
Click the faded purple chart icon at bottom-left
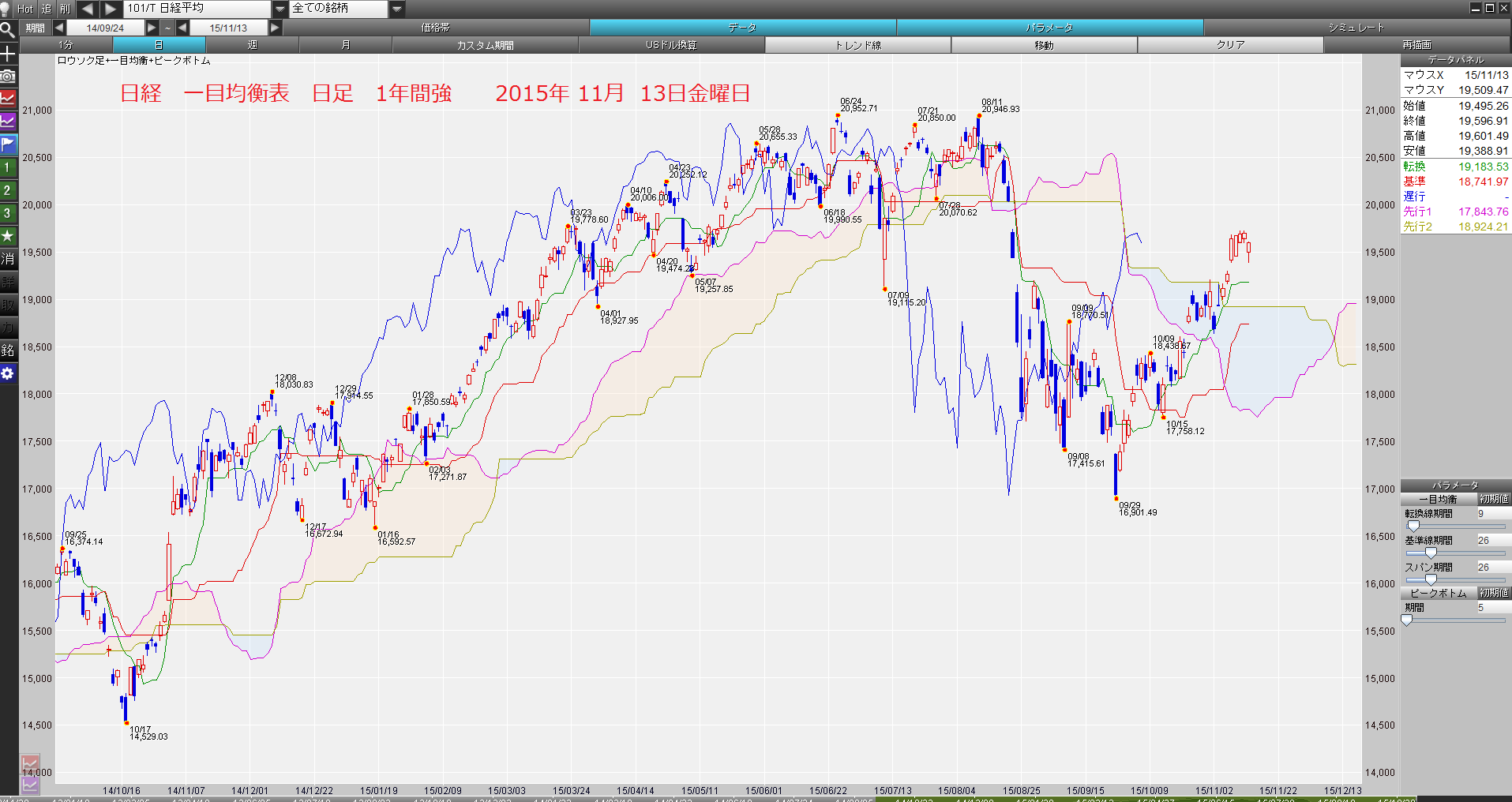point(30,785)
